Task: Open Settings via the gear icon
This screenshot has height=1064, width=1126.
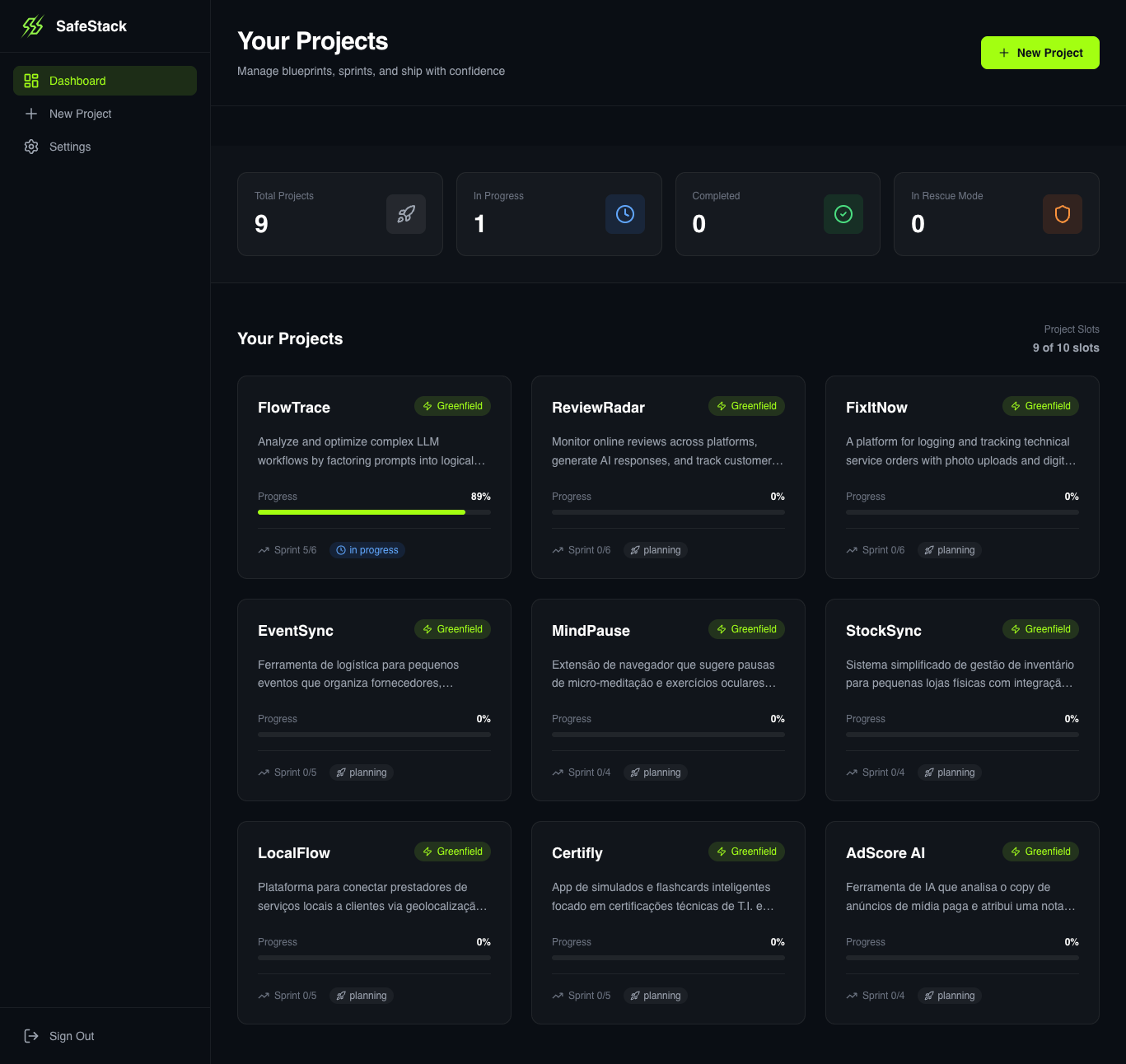Action: [31, 147]
